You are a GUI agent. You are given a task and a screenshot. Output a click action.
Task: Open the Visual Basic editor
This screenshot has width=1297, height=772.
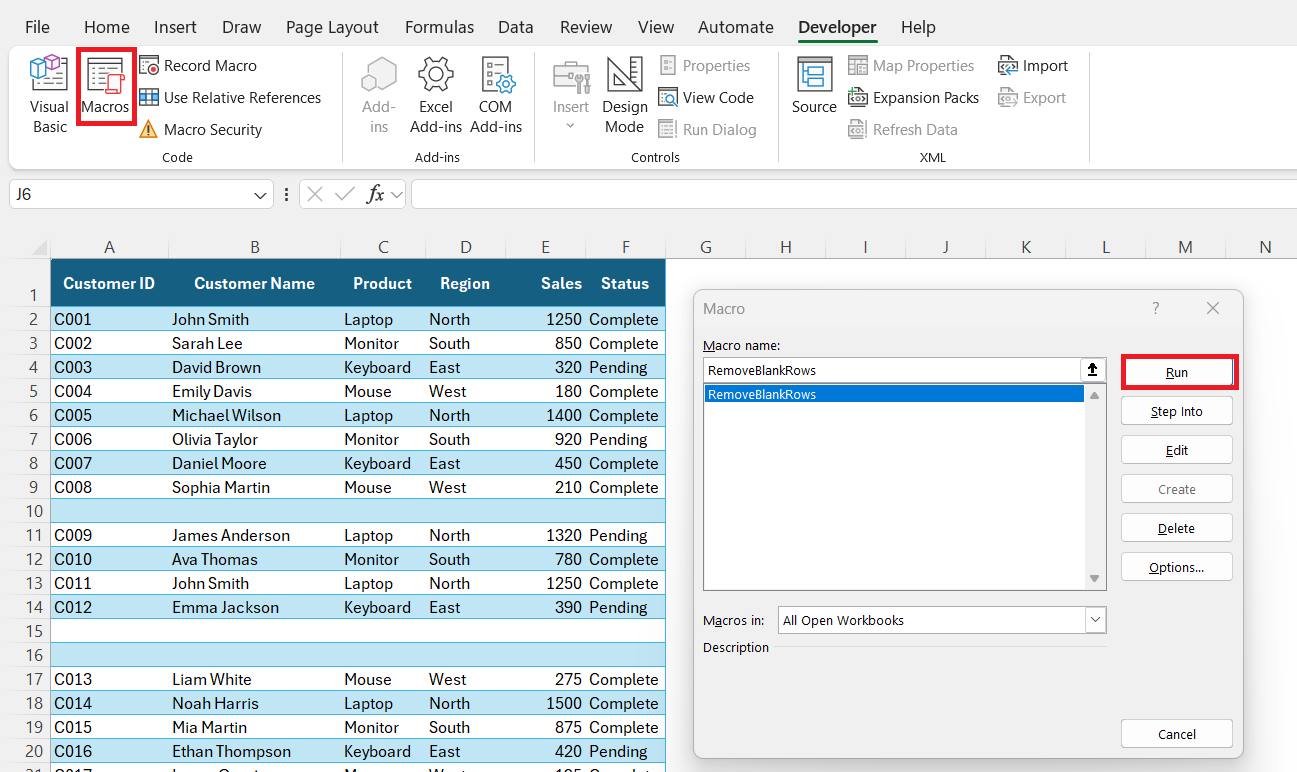pos(49,95)
